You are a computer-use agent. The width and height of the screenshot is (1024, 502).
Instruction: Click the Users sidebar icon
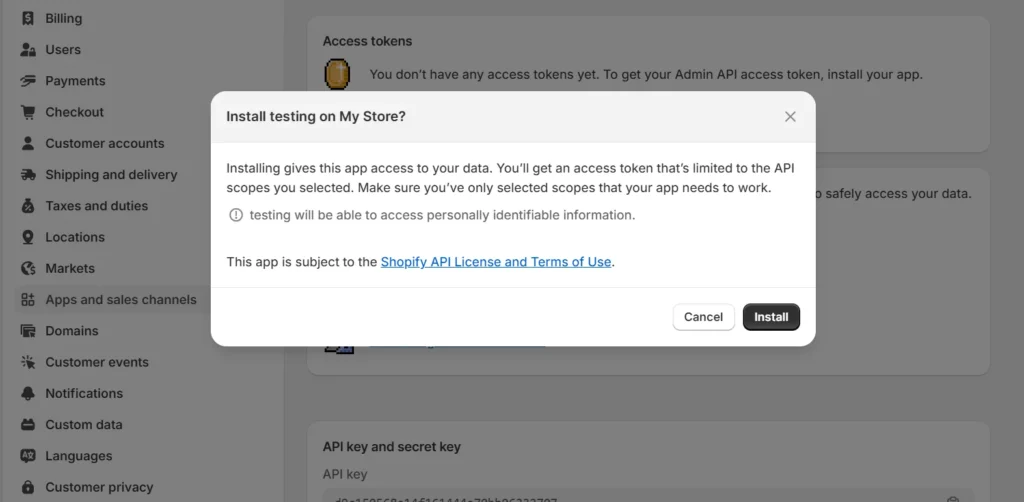click(28, 49)
